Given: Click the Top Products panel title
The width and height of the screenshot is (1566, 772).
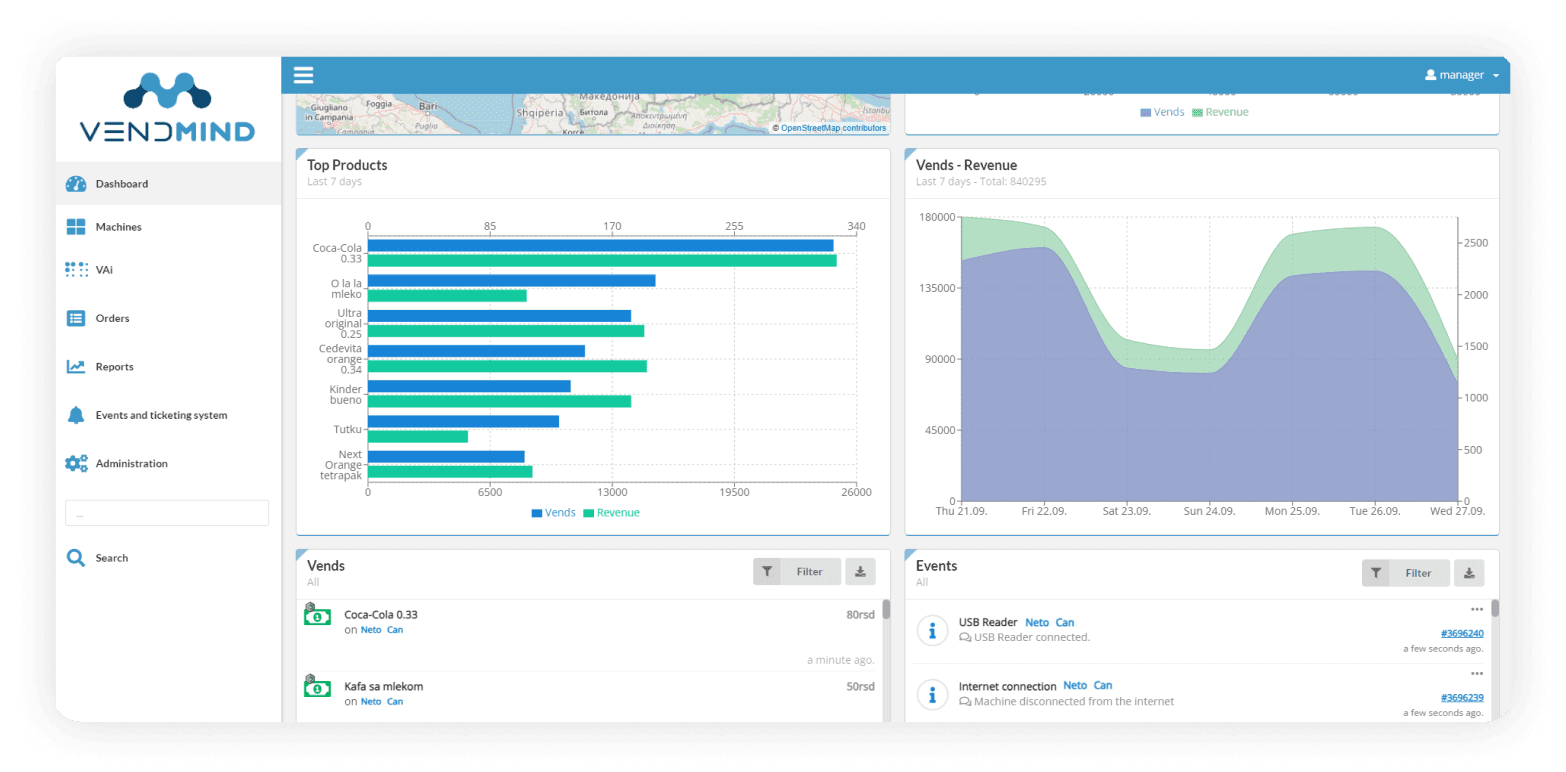Looking at the screenshot, I should tap(347, 165).
